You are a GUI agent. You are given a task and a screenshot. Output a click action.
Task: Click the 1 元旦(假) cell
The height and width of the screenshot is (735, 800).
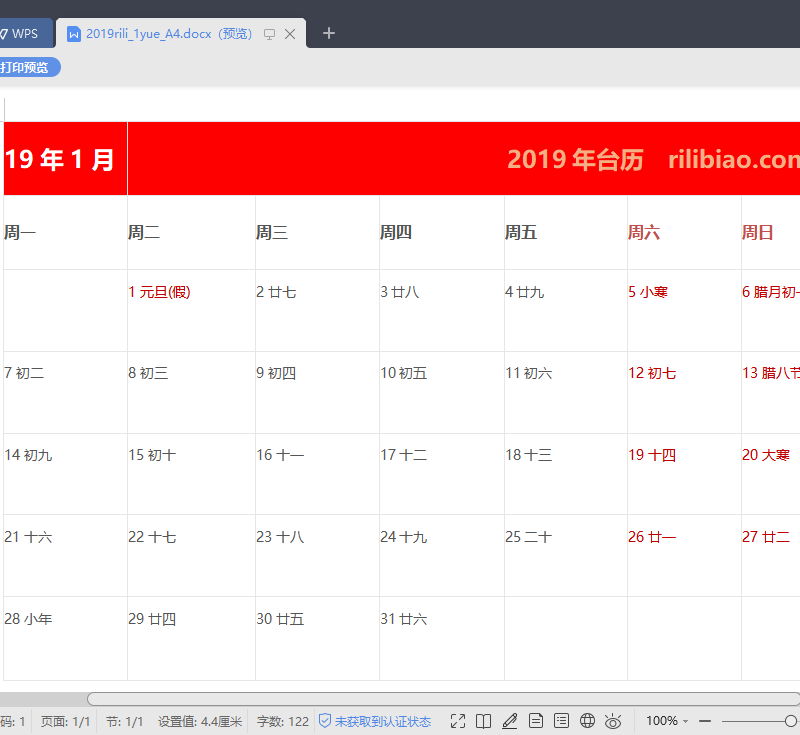[191, 310]
